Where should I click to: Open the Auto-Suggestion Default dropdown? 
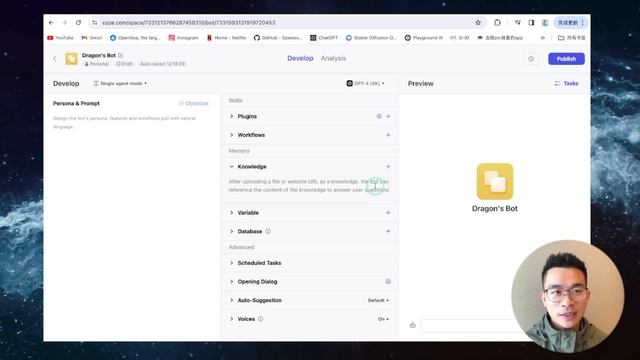[x=378, y=300]
